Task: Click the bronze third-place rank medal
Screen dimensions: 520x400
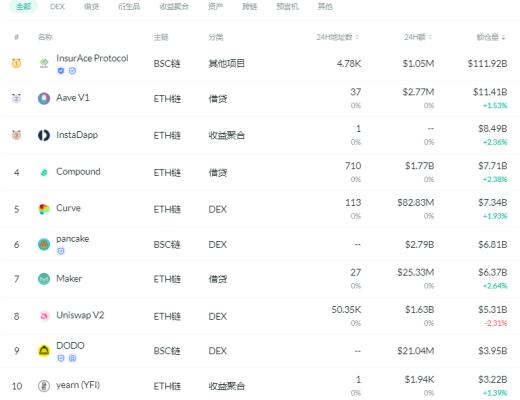Action: (x=16, y=135)
